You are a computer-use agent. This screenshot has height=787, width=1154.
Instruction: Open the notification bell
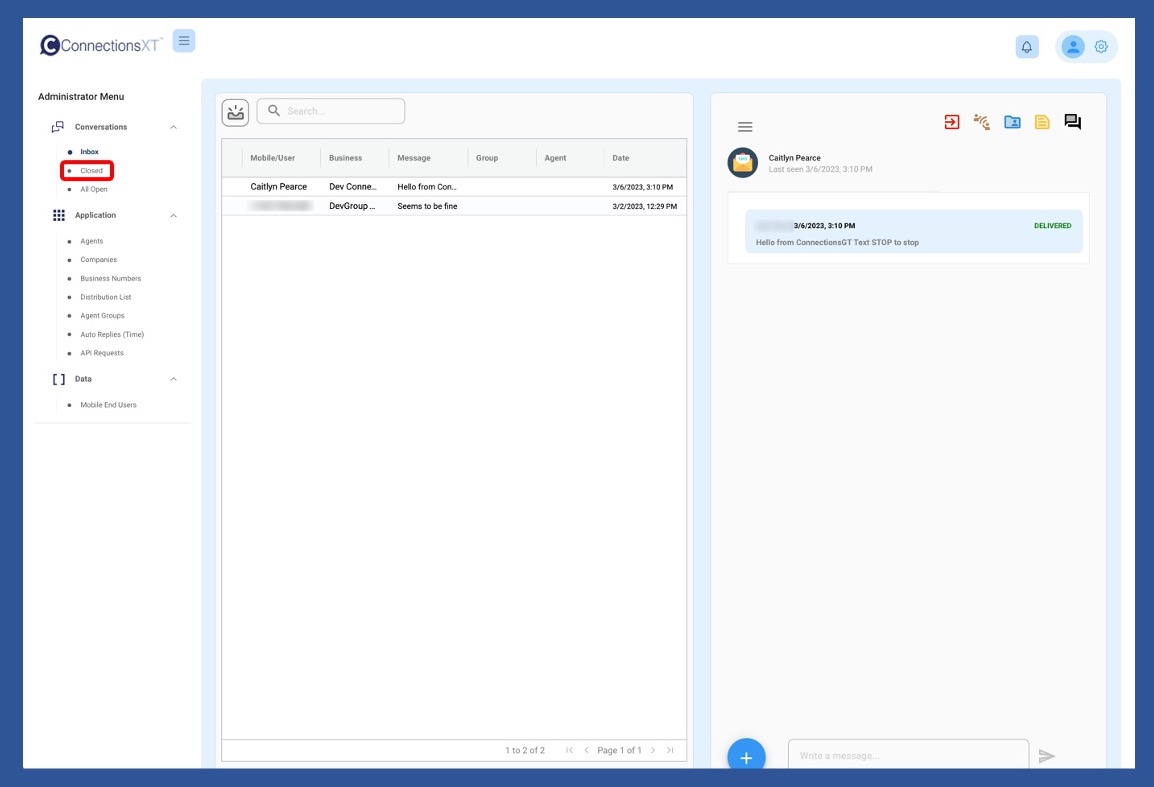1026,47
